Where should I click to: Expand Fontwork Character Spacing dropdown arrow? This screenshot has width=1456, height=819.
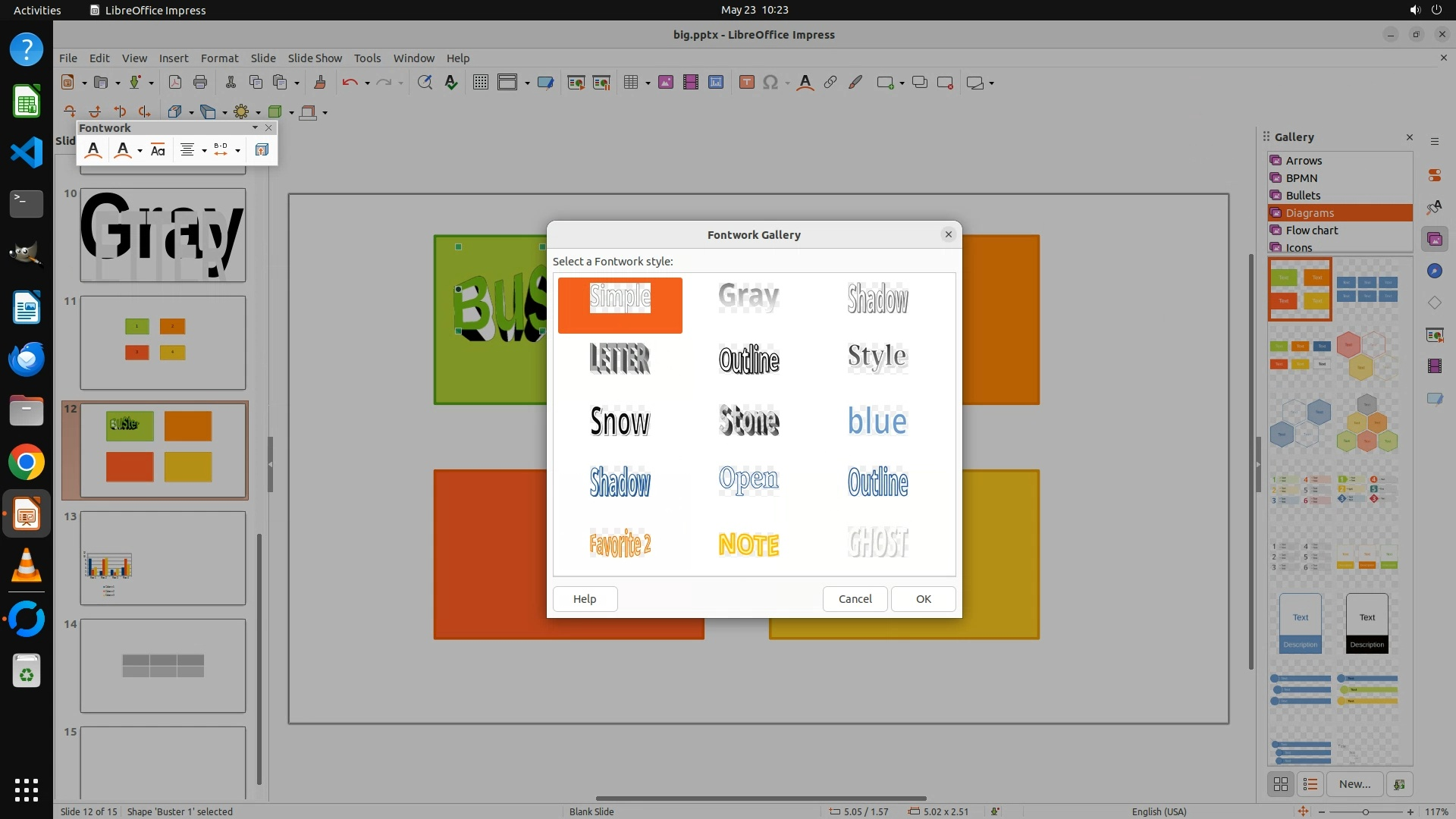237,151
